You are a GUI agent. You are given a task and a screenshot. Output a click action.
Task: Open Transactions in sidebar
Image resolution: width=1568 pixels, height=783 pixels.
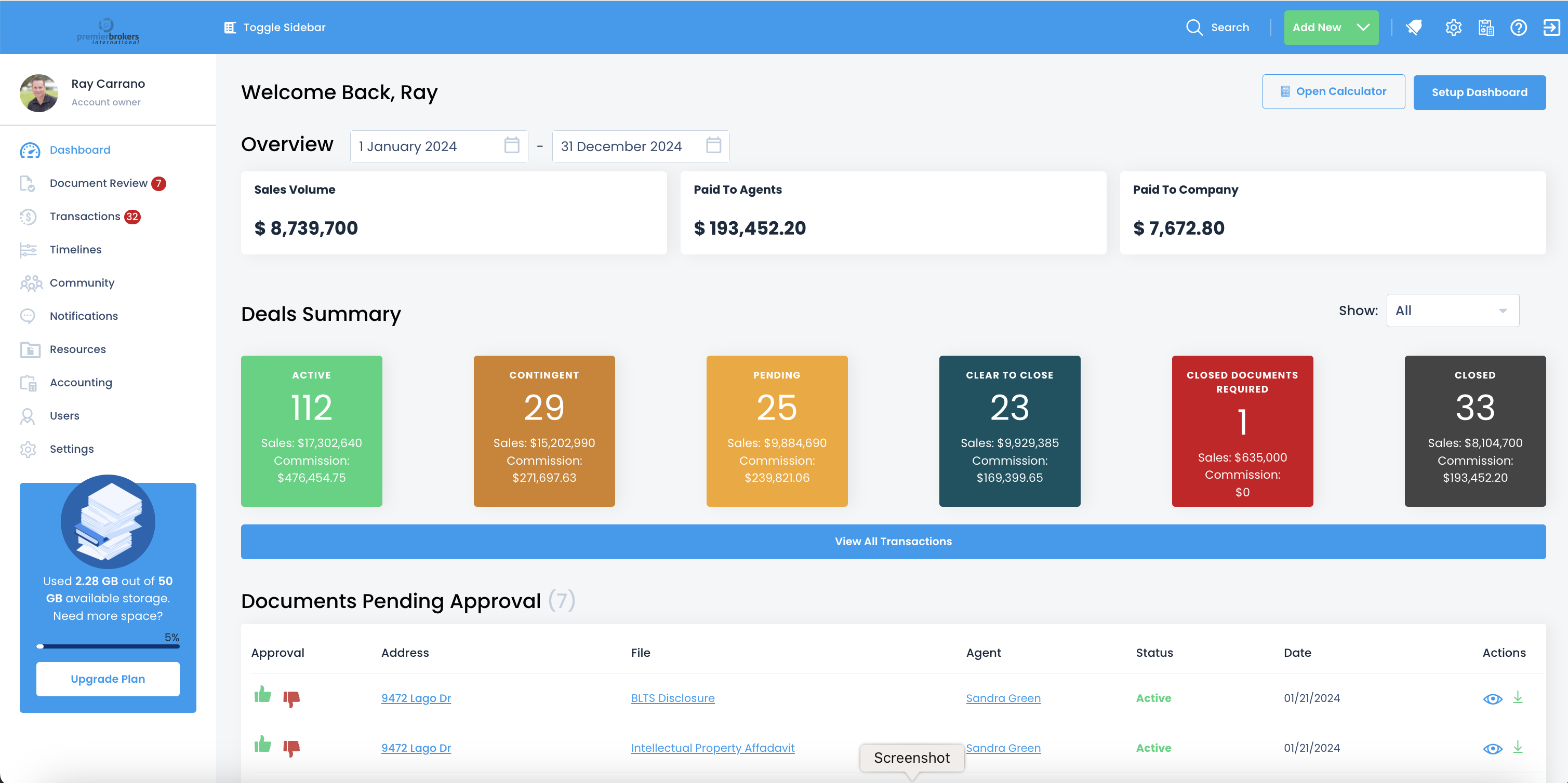[85, 217]
